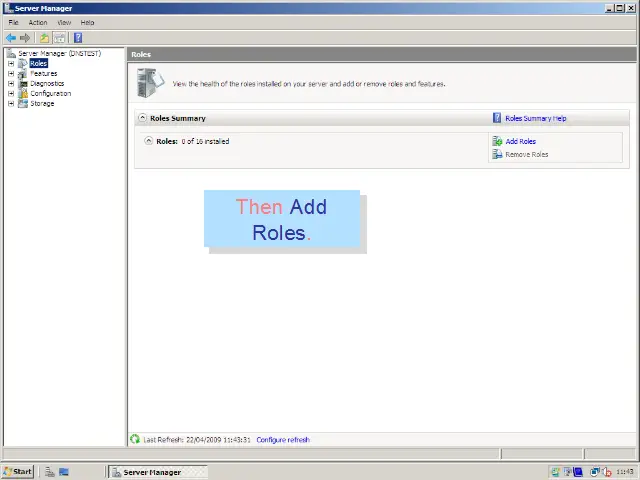
Task: Open the Roles Summary Help link
Action: pyautogui.click(x=536, y=118)
